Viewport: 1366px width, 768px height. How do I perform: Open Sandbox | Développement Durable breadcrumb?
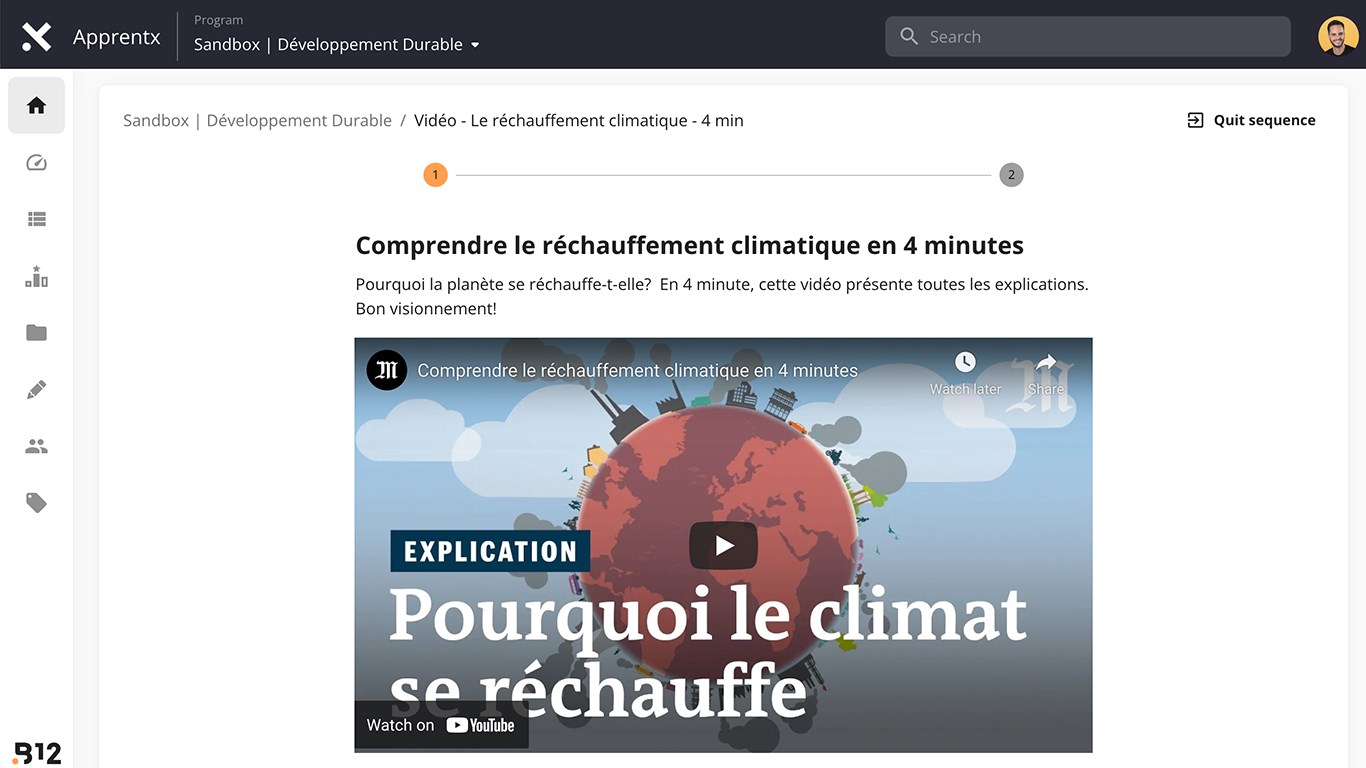[x=257, y=120]
